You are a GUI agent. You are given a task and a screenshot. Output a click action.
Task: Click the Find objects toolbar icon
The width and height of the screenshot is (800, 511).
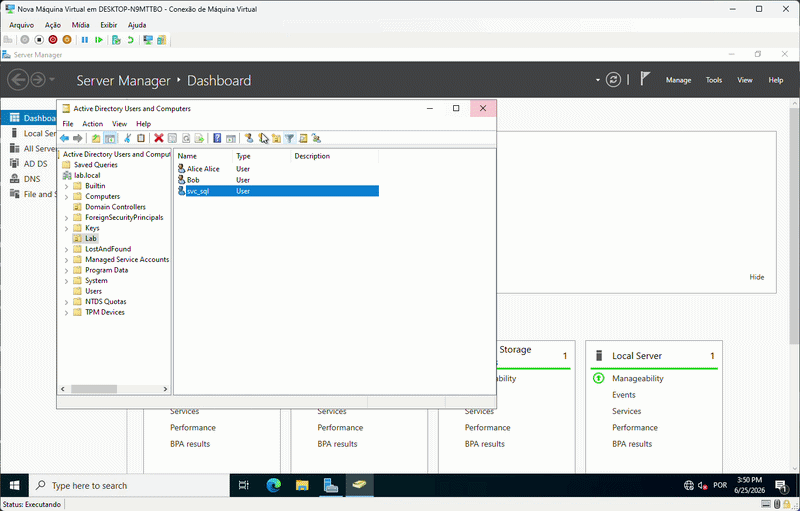pos(303,138)
